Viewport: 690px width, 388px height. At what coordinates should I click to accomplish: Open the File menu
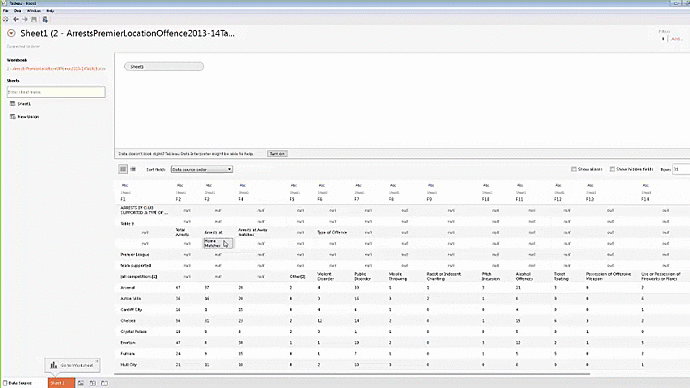[6, 11]
